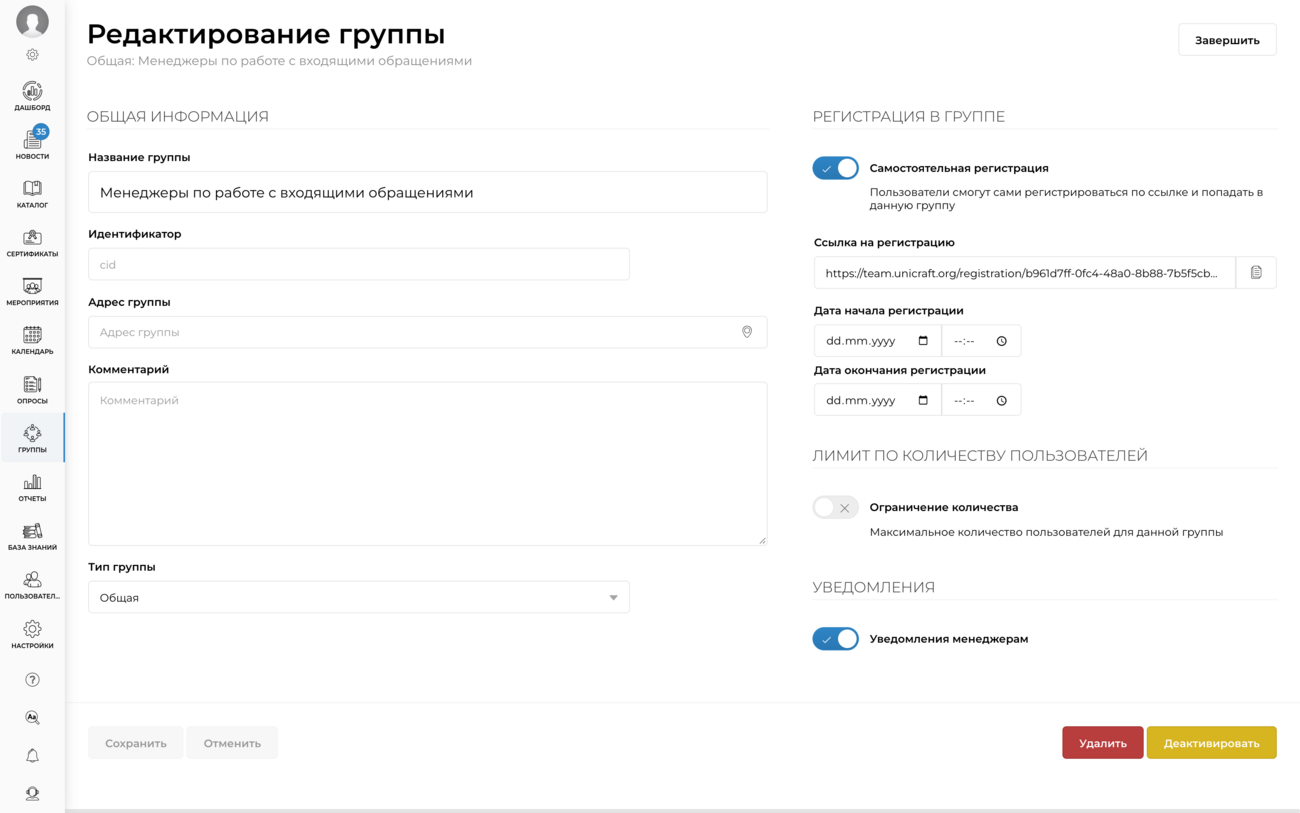Open Новости with the 35 badge
This screenshot has height=813, width=1300.
pos(32,144)
